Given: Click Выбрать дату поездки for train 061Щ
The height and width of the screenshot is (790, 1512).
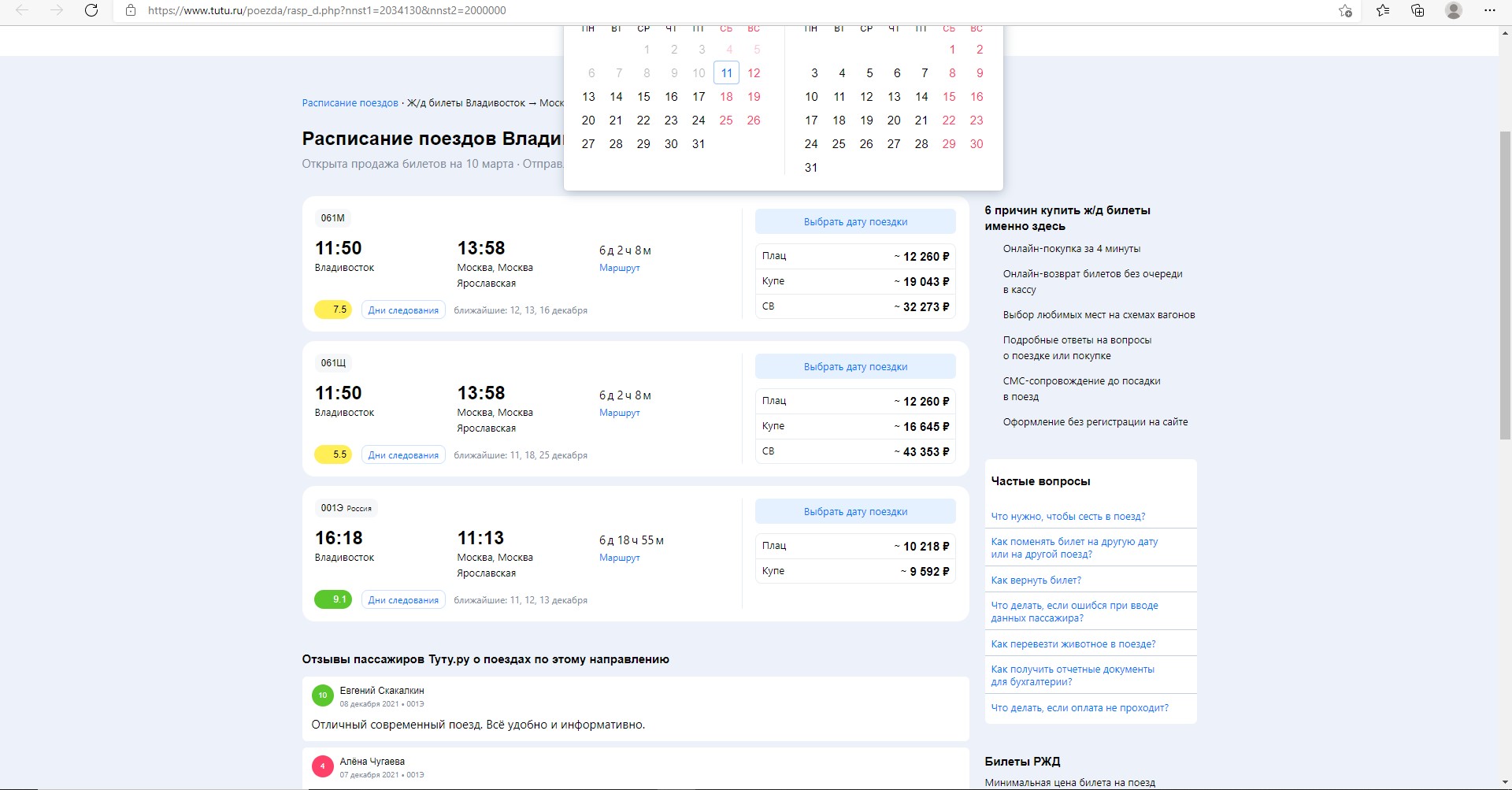Looking at the screenshot, I should [x=855, y=367].
